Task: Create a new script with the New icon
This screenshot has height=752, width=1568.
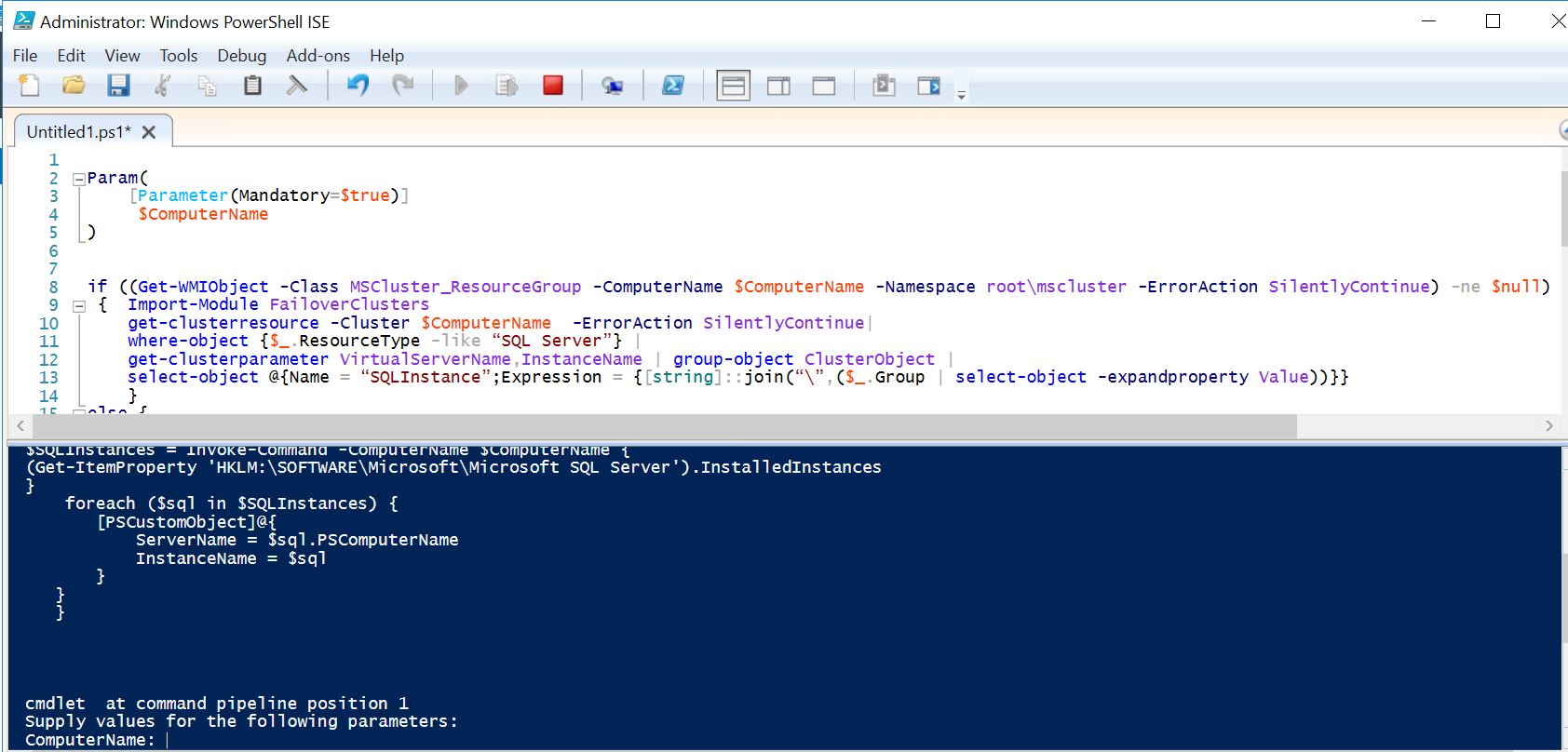Action: click(29, 86)
